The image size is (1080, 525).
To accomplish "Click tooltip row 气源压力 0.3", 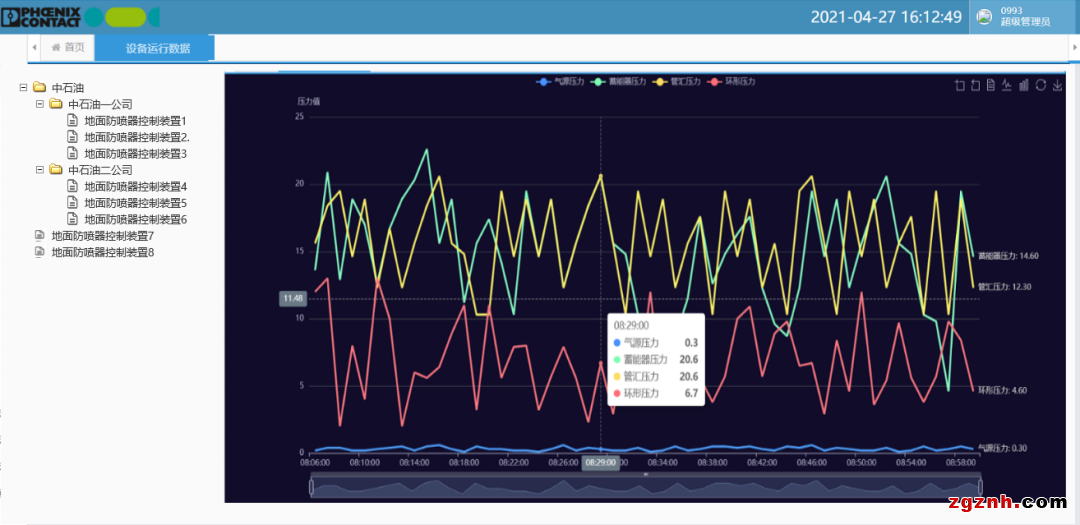I will coord(656,342).
